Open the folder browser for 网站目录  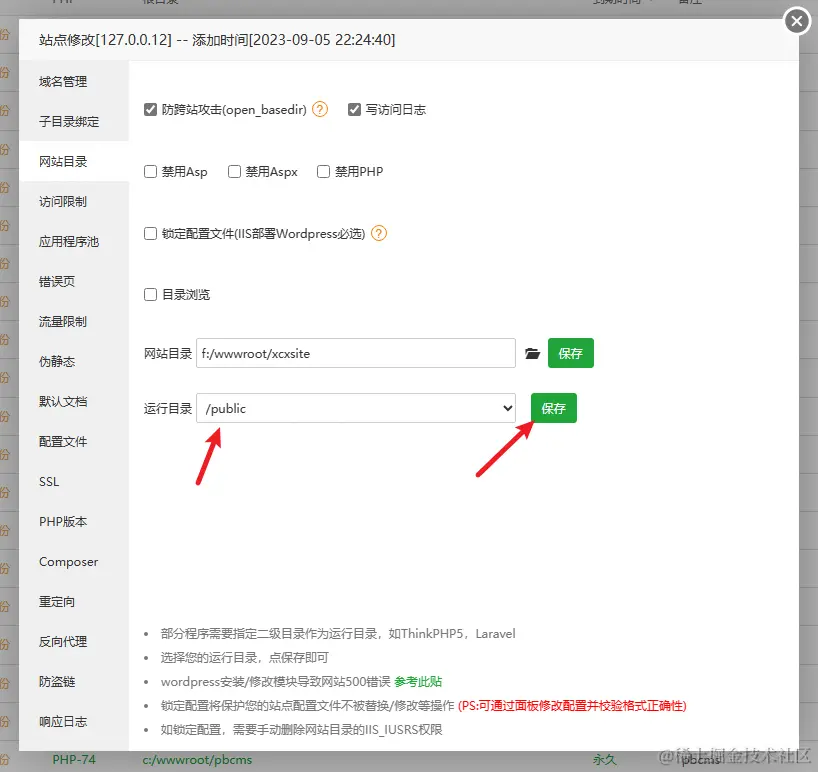pyautogui.click(x=532, y=352)
